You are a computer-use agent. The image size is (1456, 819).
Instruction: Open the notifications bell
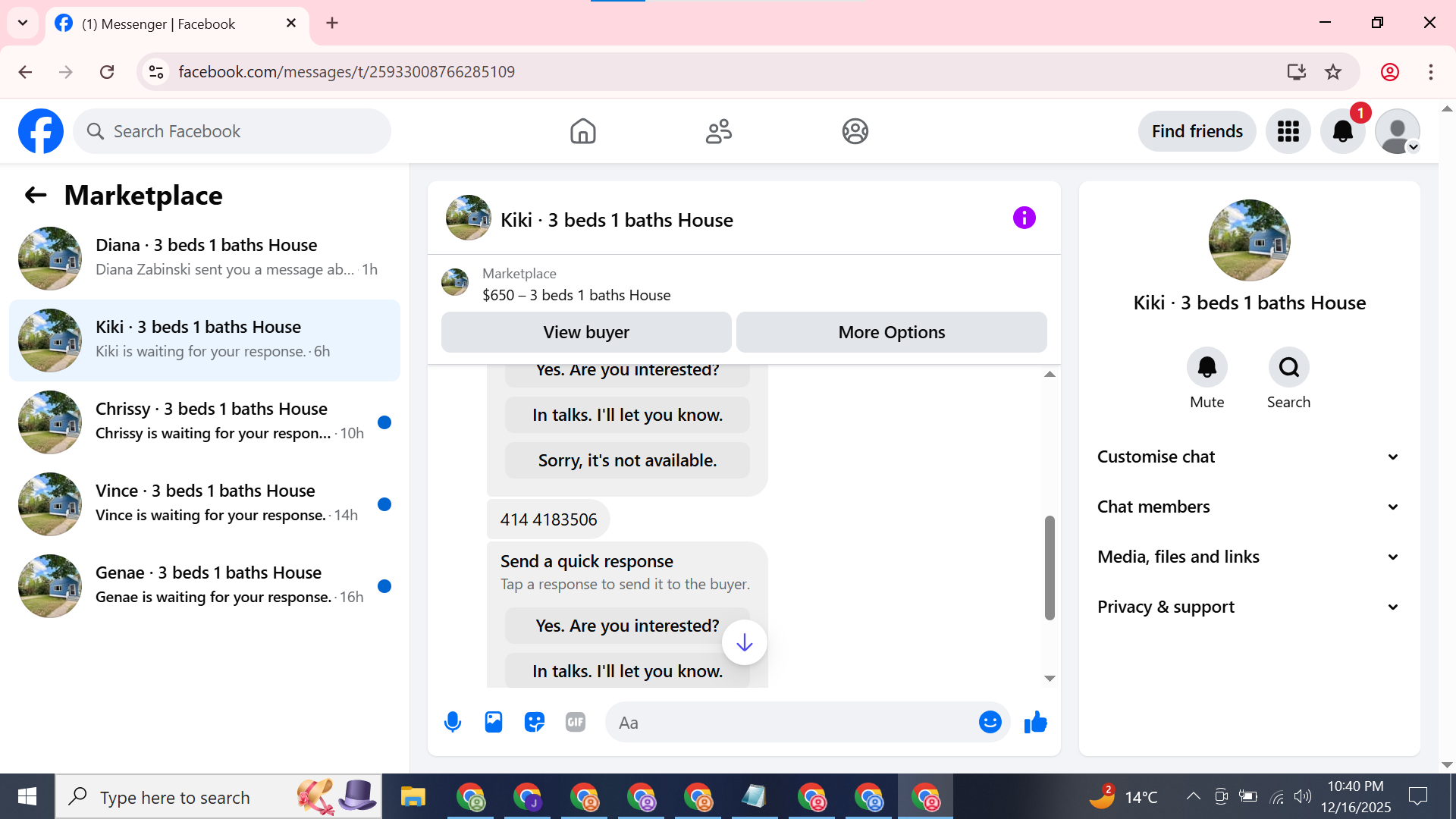[1342, 131]
